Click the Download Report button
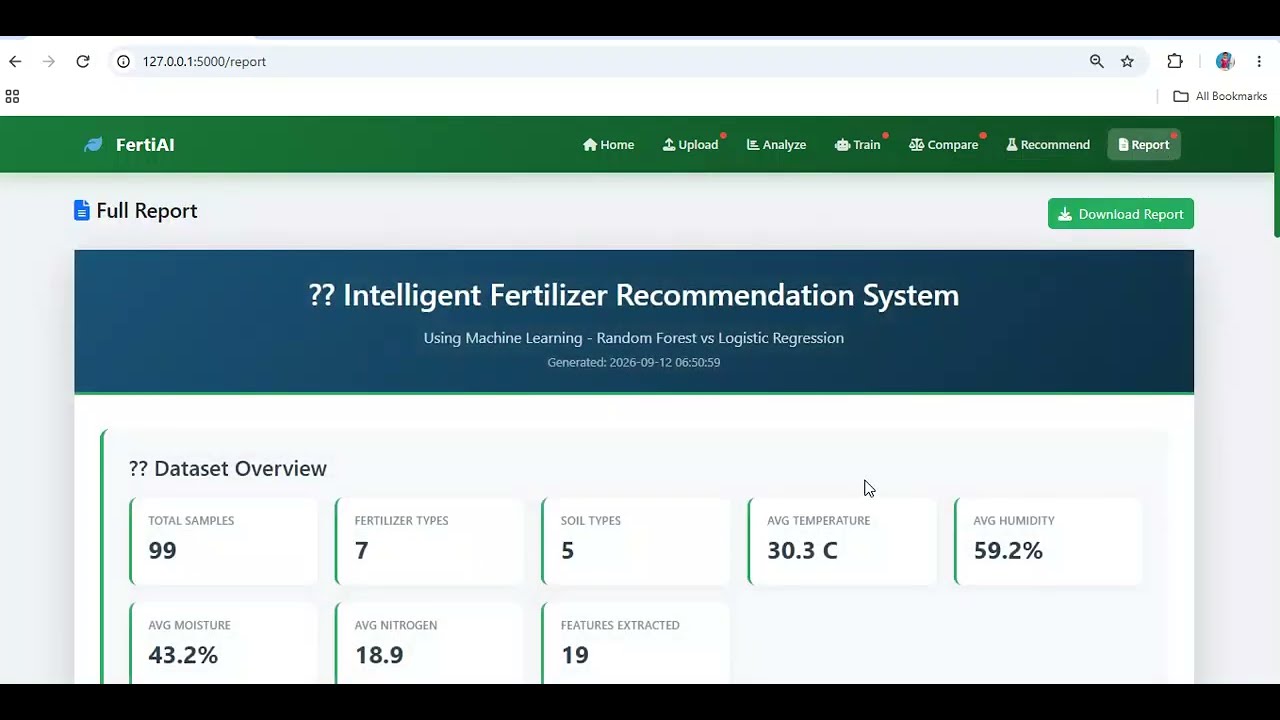Image resolution: width=1280 pixels, height=720 pixels. pos(1121,214)
